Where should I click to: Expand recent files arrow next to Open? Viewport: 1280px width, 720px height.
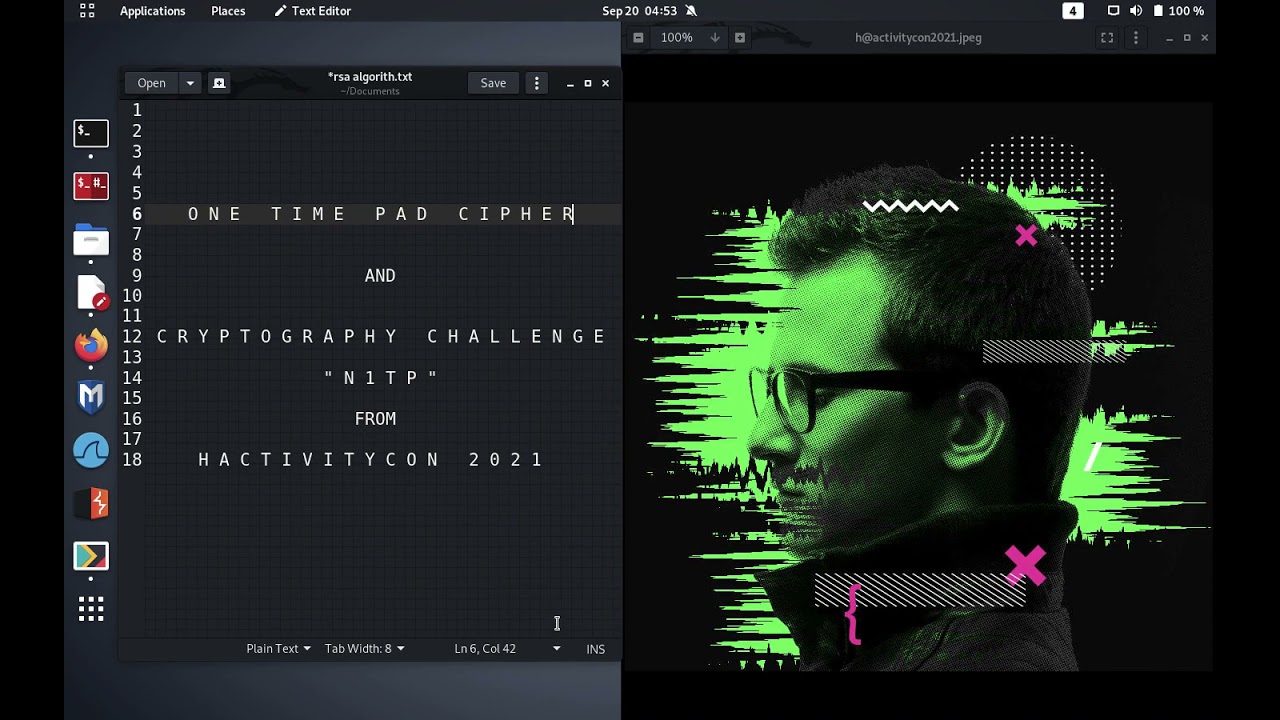click(190, 83)
